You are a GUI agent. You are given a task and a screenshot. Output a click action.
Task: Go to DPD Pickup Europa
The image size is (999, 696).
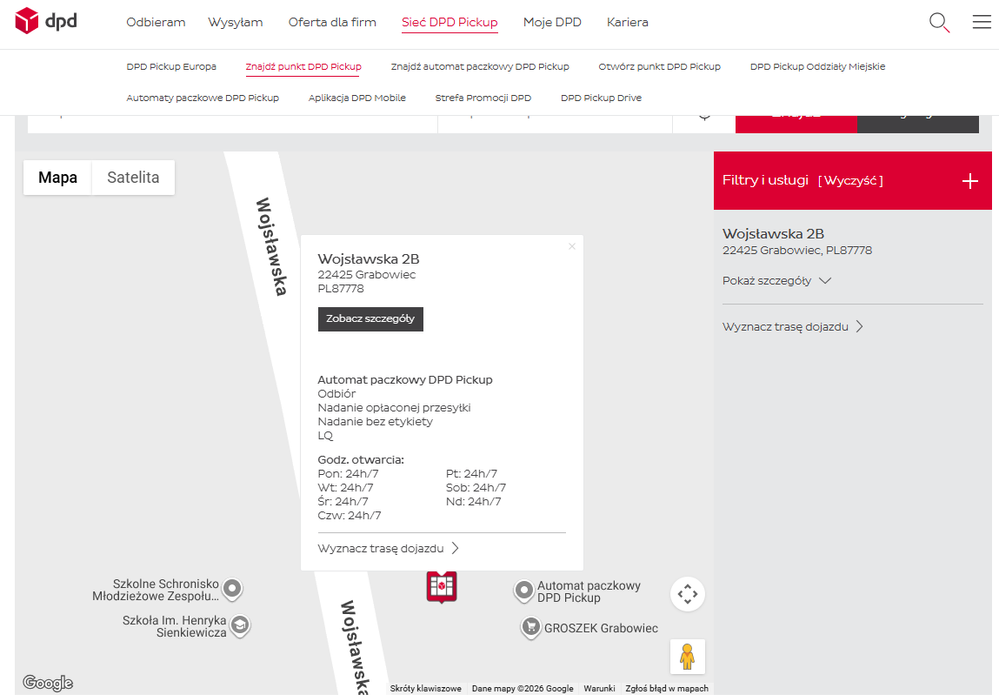tap(171, 66)
